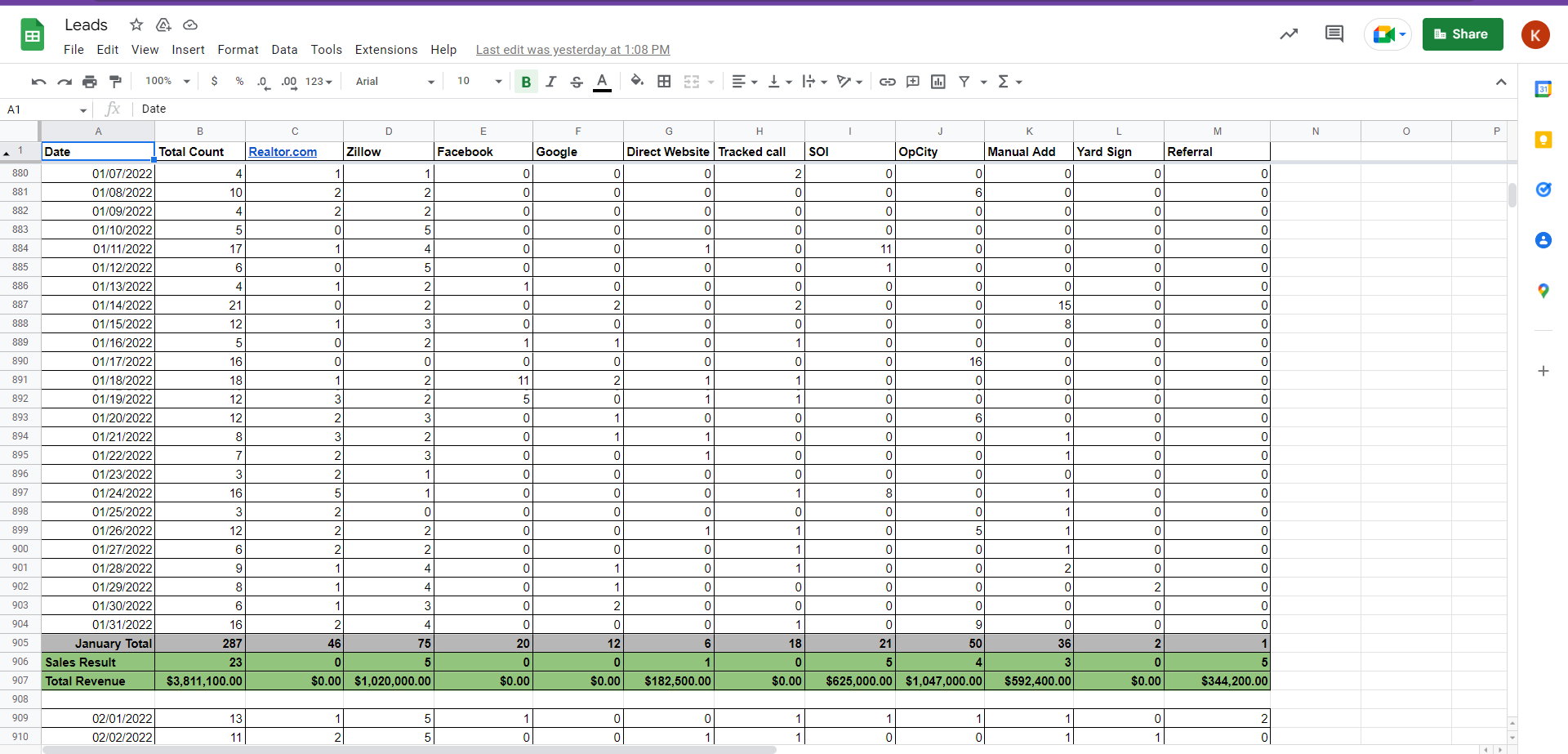The height and width of the screenshot is (754, 1568).
Task: Open the View menu
Action: tap(145, 50)
